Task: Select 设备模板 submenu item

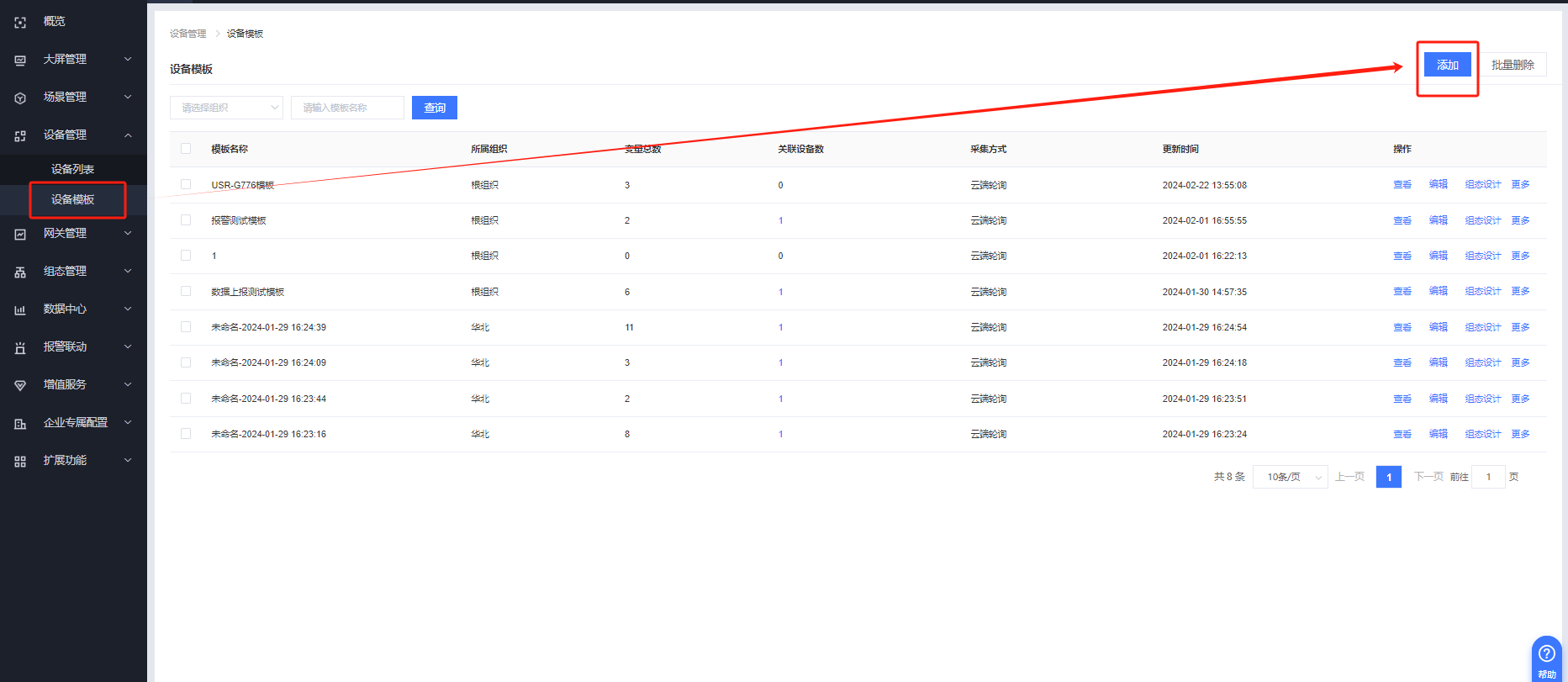Action: pyautogui.click(x=72, y=199)
